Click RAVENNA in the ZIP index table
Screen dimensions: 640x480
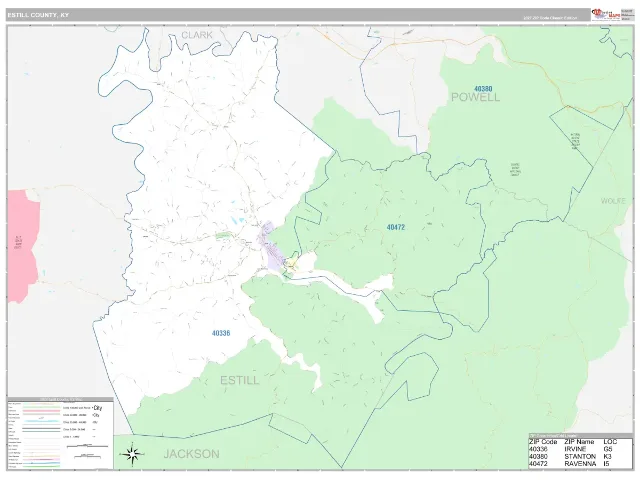(x=580, y=464)
